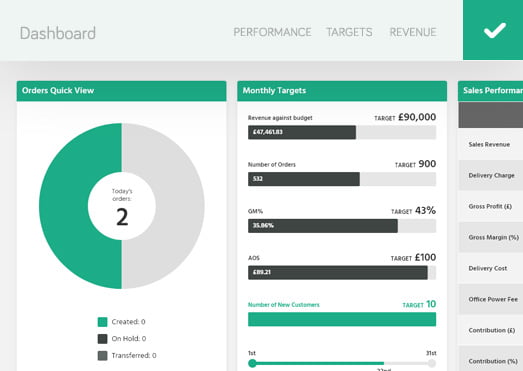
Task: Click the '900' orders target value
Action: tap(427, 164)
